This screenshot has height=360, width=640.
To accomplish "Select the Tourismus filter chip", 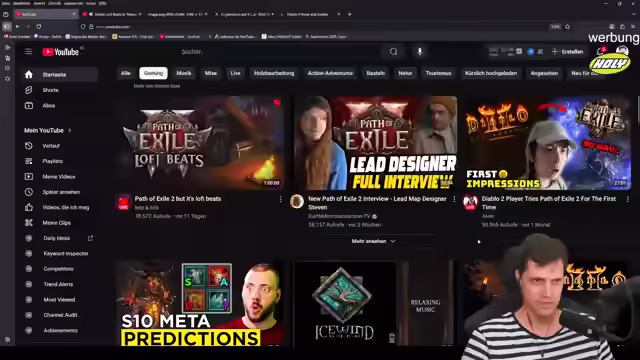I will pos(439,73).
